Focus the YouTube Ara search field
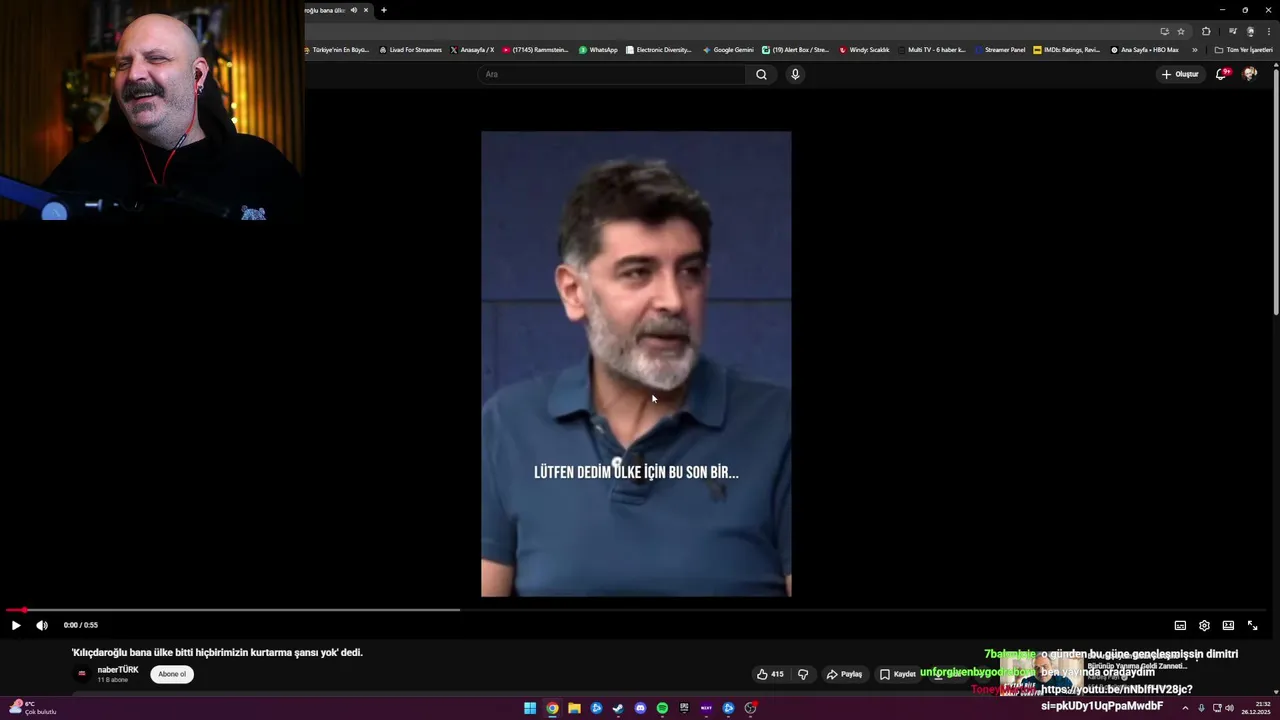The width and height of the screenshot is (1280, 720). point(612,74)
